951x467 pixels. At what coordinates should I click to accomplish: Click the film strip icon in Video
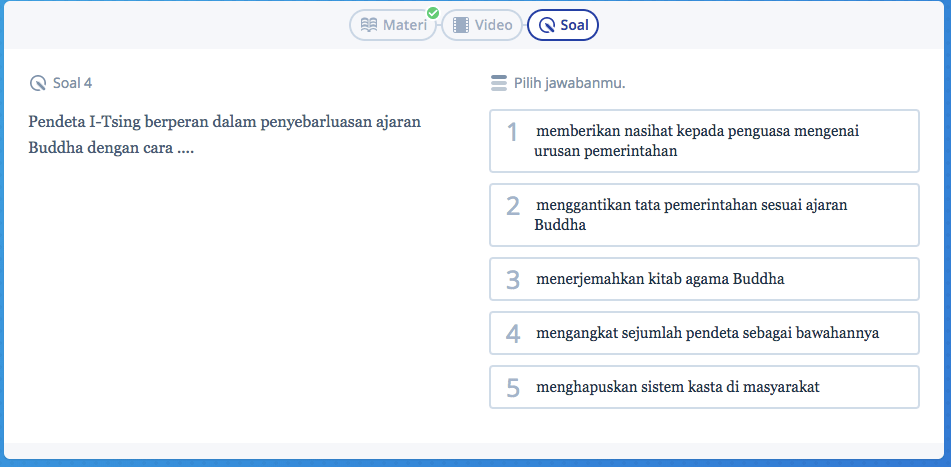(x=461, y=25)
